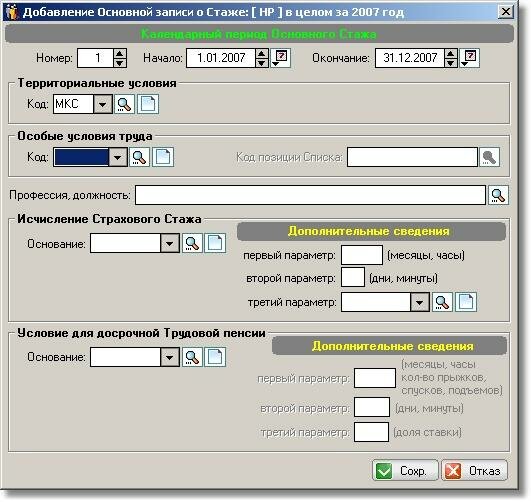The height and width of the screenshot is (502, 531).
Task: Expand the Особые условия труда Код dropdown
Action: click(118, 157)
